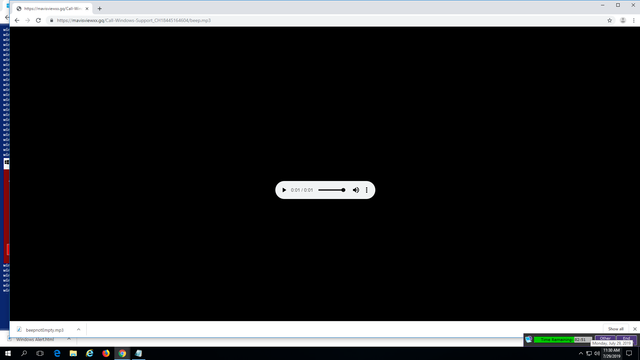
Task: Play the beep.mp3 audio
Action: [284, 190]
